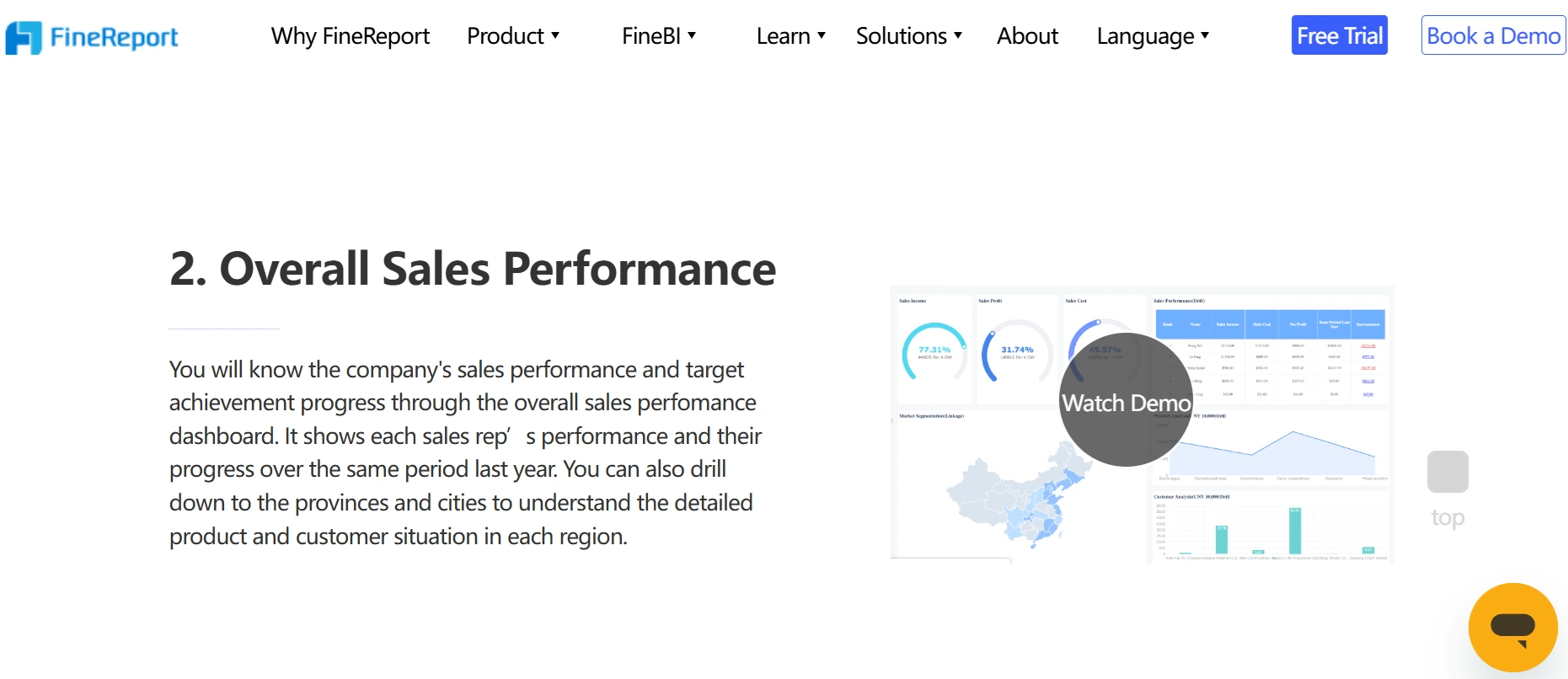Open the chat widget bubble
Screen dimensions: 1568x679
[1512, 627]
